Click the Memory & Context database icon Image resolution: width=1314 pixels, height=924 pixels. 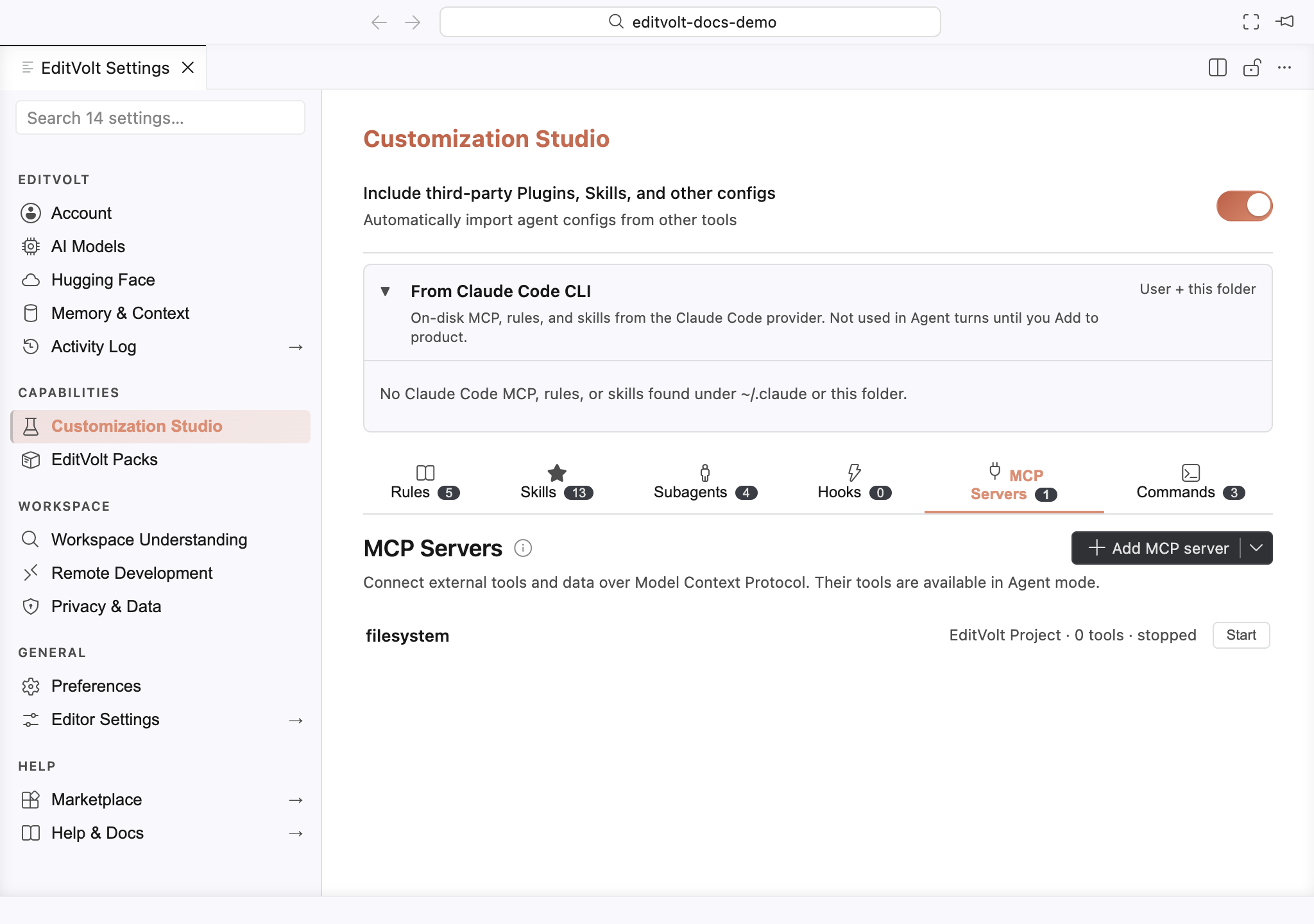click(x=31, y=313)
